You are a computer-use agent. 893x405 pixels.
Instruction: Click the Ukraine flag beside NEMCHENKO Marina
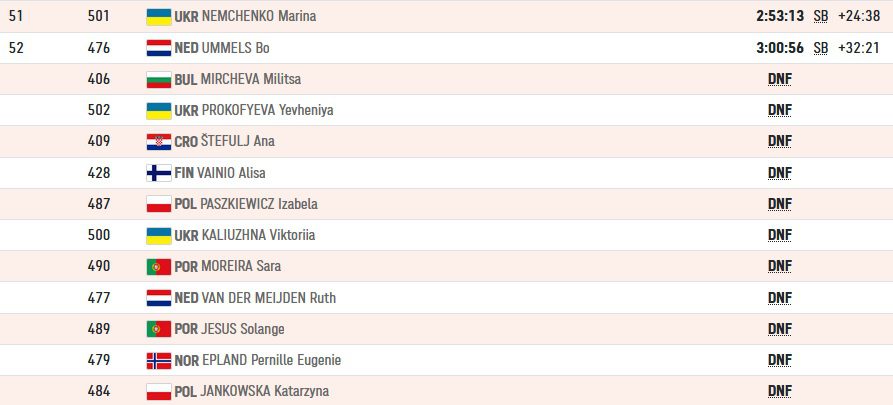click(x=159, y=17)
